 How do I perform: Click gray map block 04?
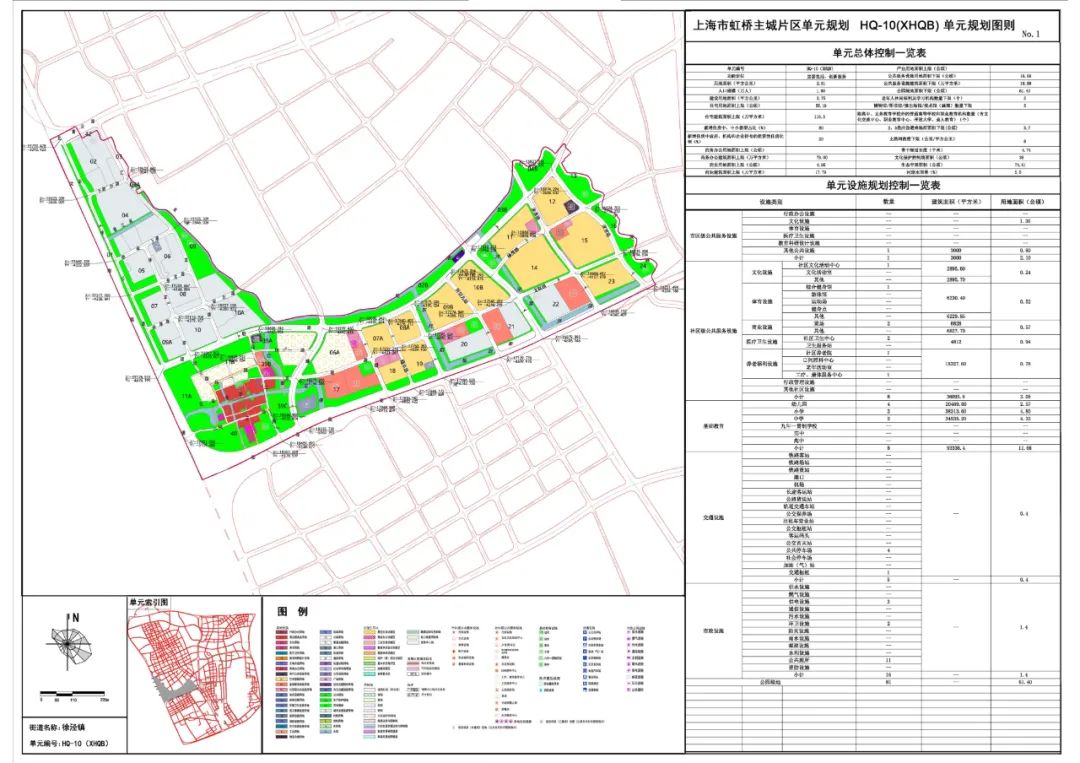pyautogui.click(x=125, y=216)
